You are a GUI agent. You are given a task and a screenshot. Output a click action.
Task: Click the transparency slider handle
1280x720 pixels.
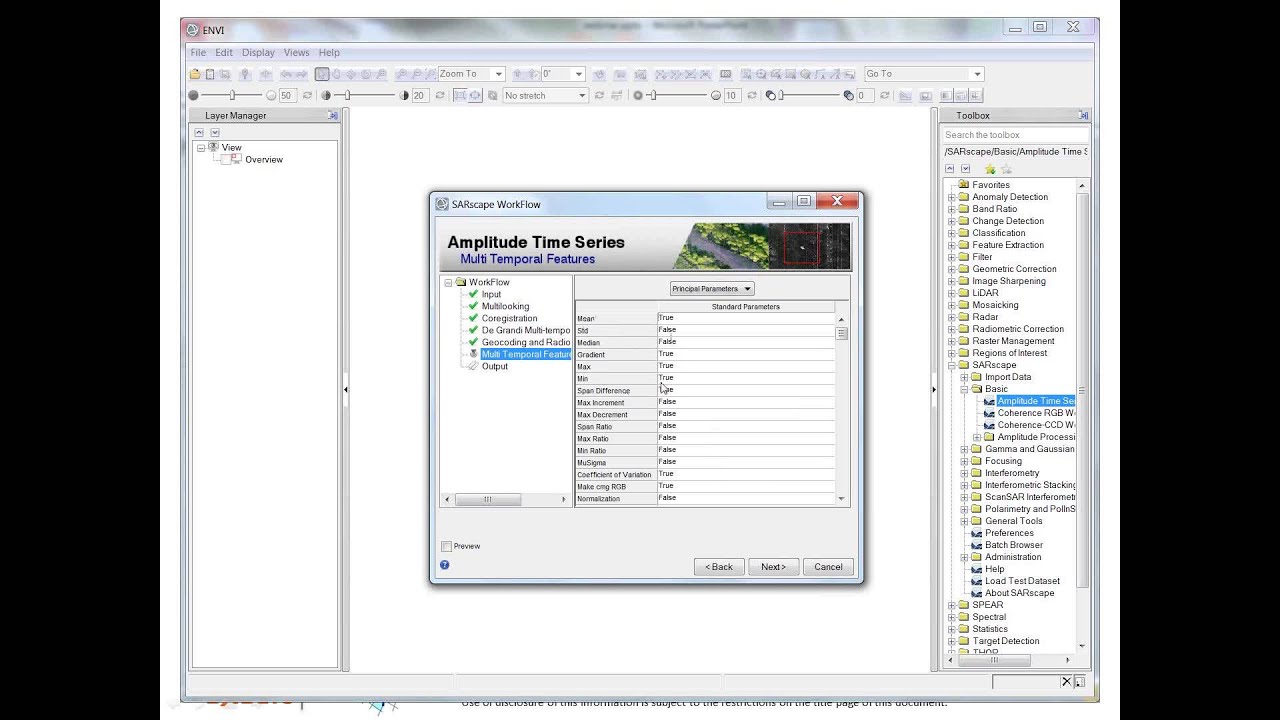[x=781, y=96]
